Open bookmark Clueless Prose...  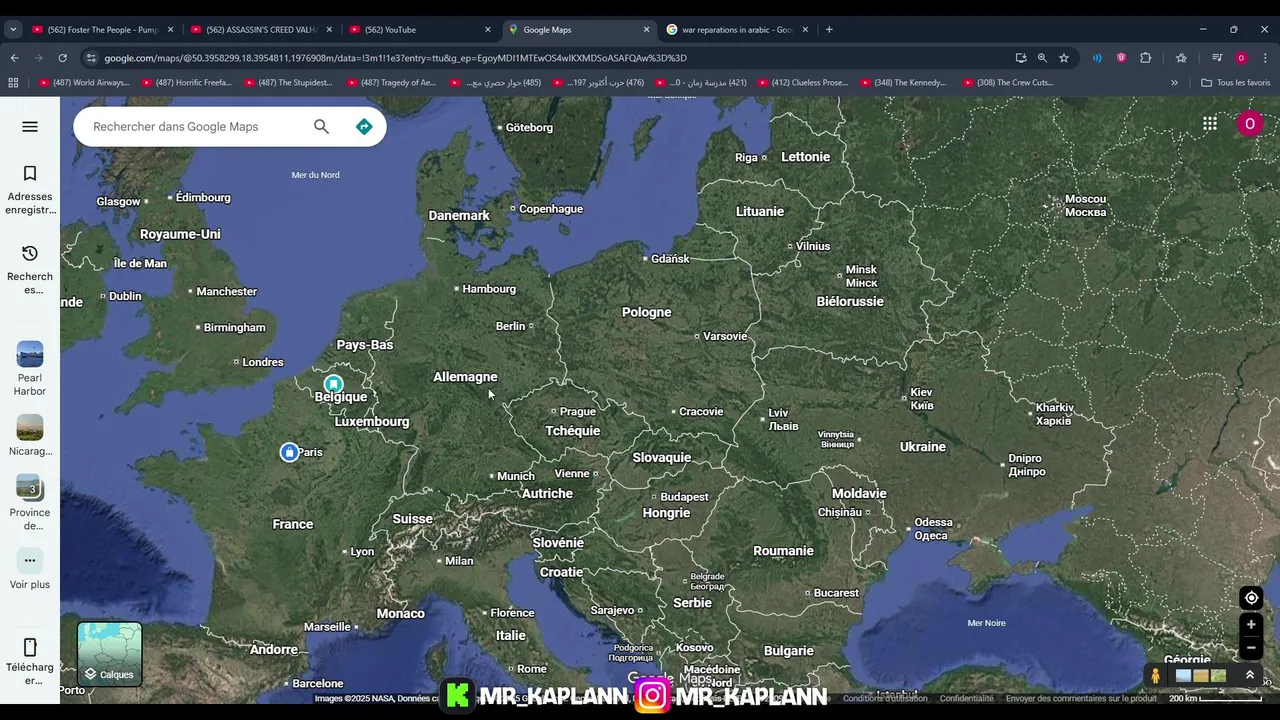(x=802, y=83)
